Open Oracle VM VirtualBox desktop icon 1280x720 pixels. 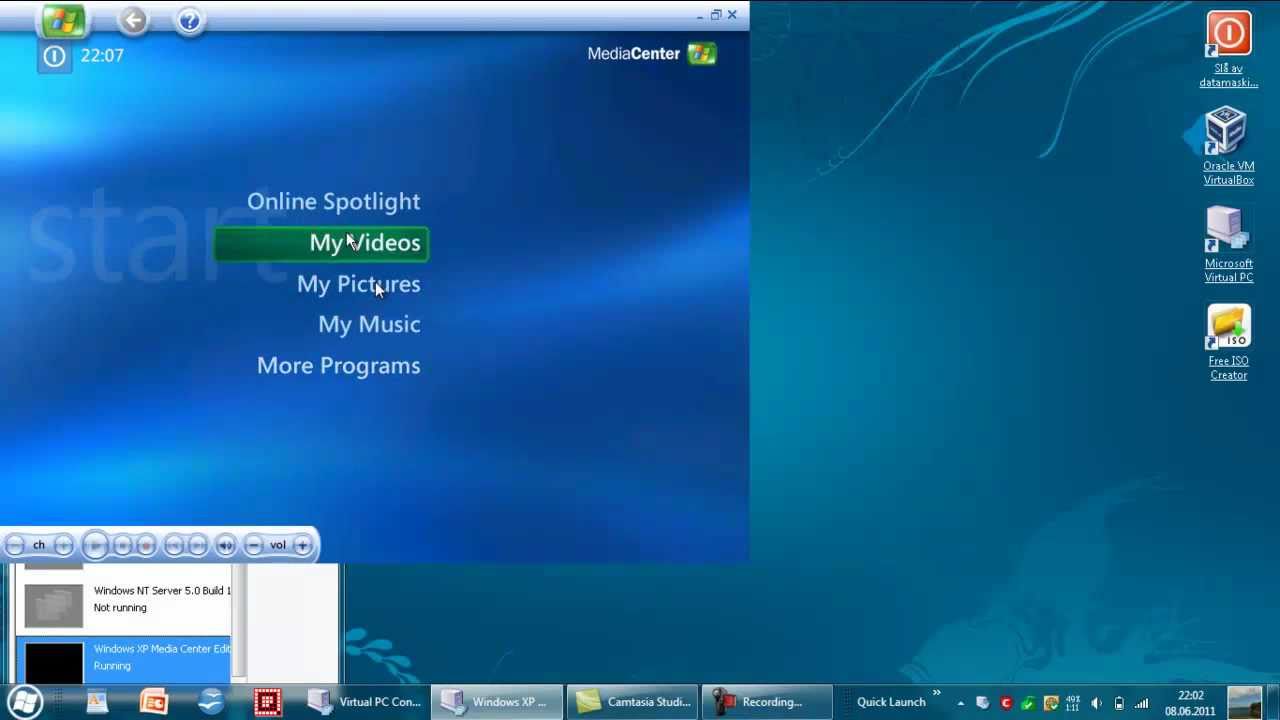click(1228, 147)
